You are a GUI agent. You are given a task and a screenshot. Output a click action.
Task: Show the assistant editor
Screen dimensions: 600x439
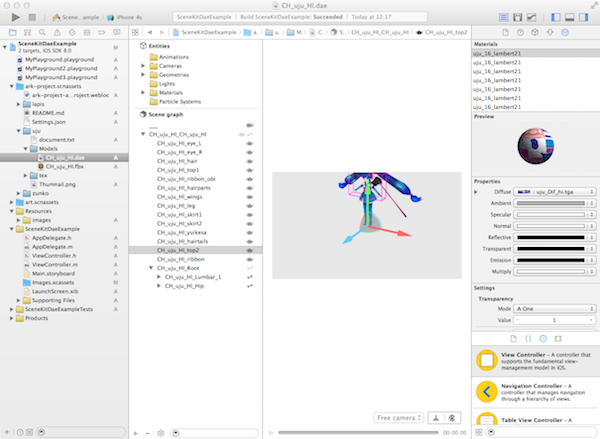[x=517, y=17]
